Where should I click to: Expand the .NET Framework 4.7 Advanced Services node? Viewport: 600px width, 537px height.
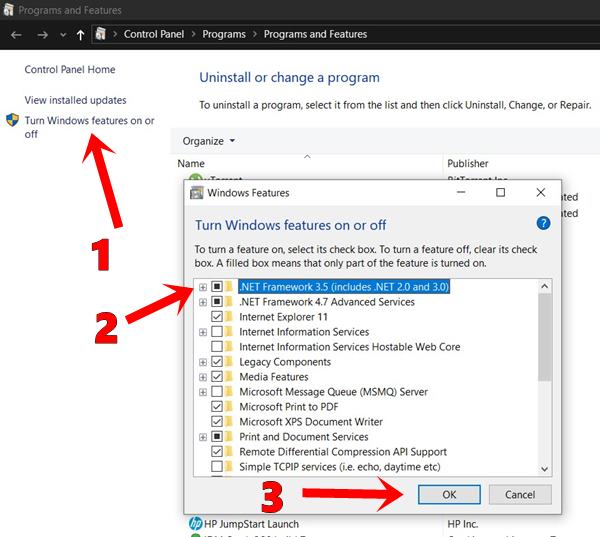click(203, 302)
